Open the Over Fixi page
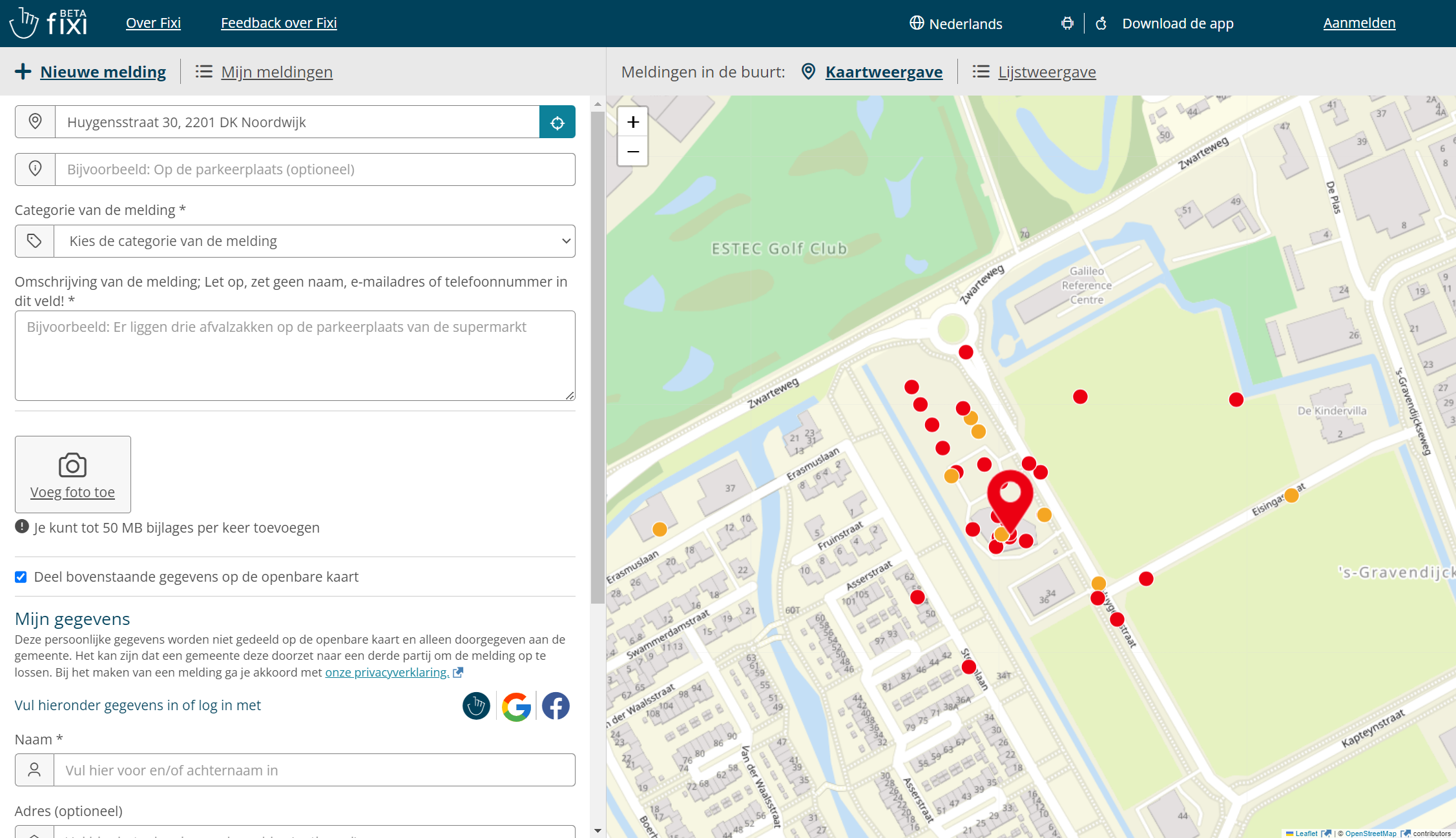The image size is (1456, 838). pyautogui.click(x=153, y=23)
